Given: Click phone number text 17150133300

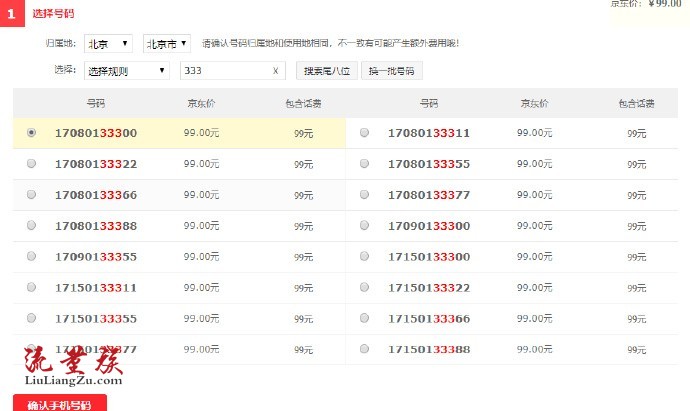Looking at the screenshot, I should click(x=429, y=257).
